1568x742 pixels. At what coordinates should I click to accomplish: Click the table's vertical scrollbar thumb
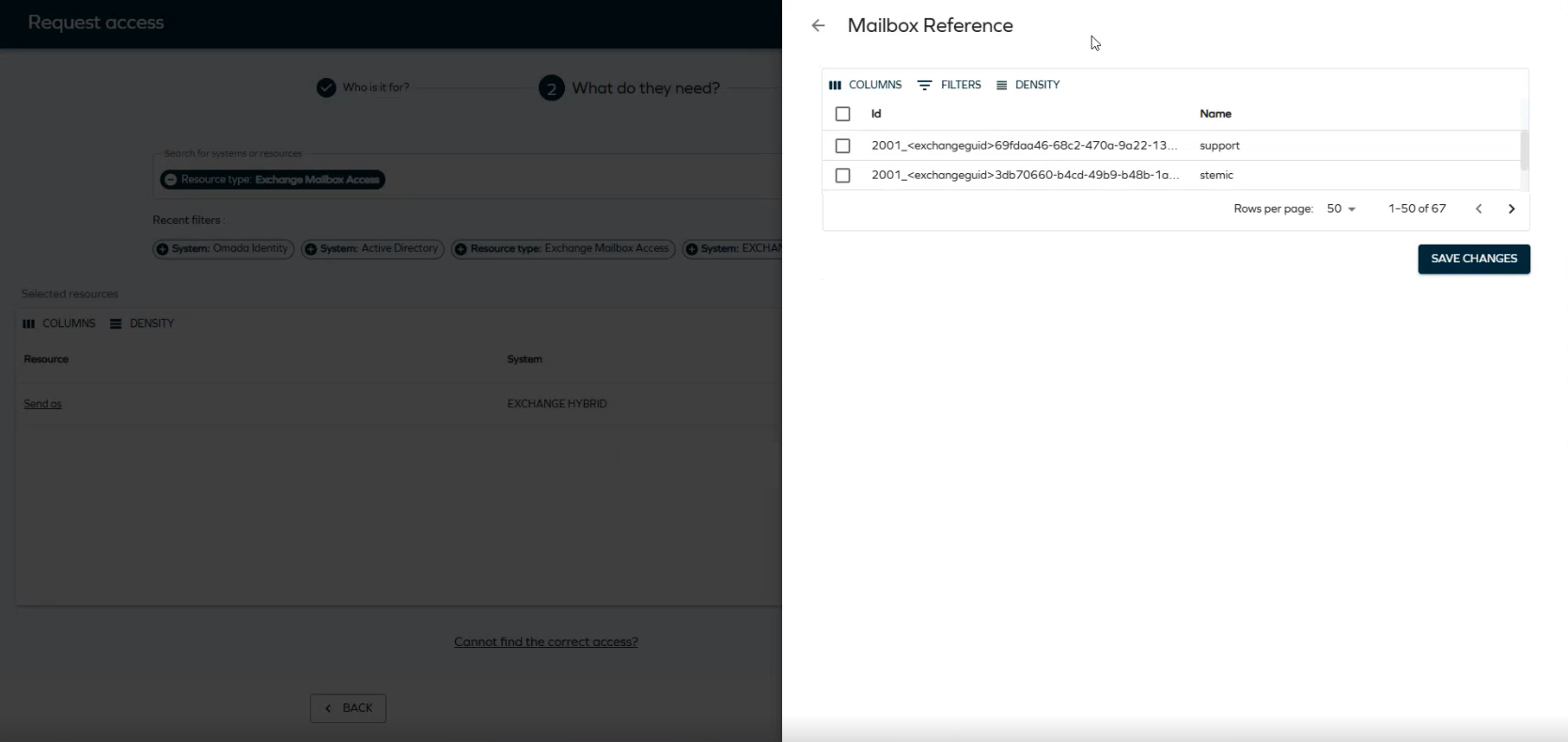click(x=1524, y=150)
